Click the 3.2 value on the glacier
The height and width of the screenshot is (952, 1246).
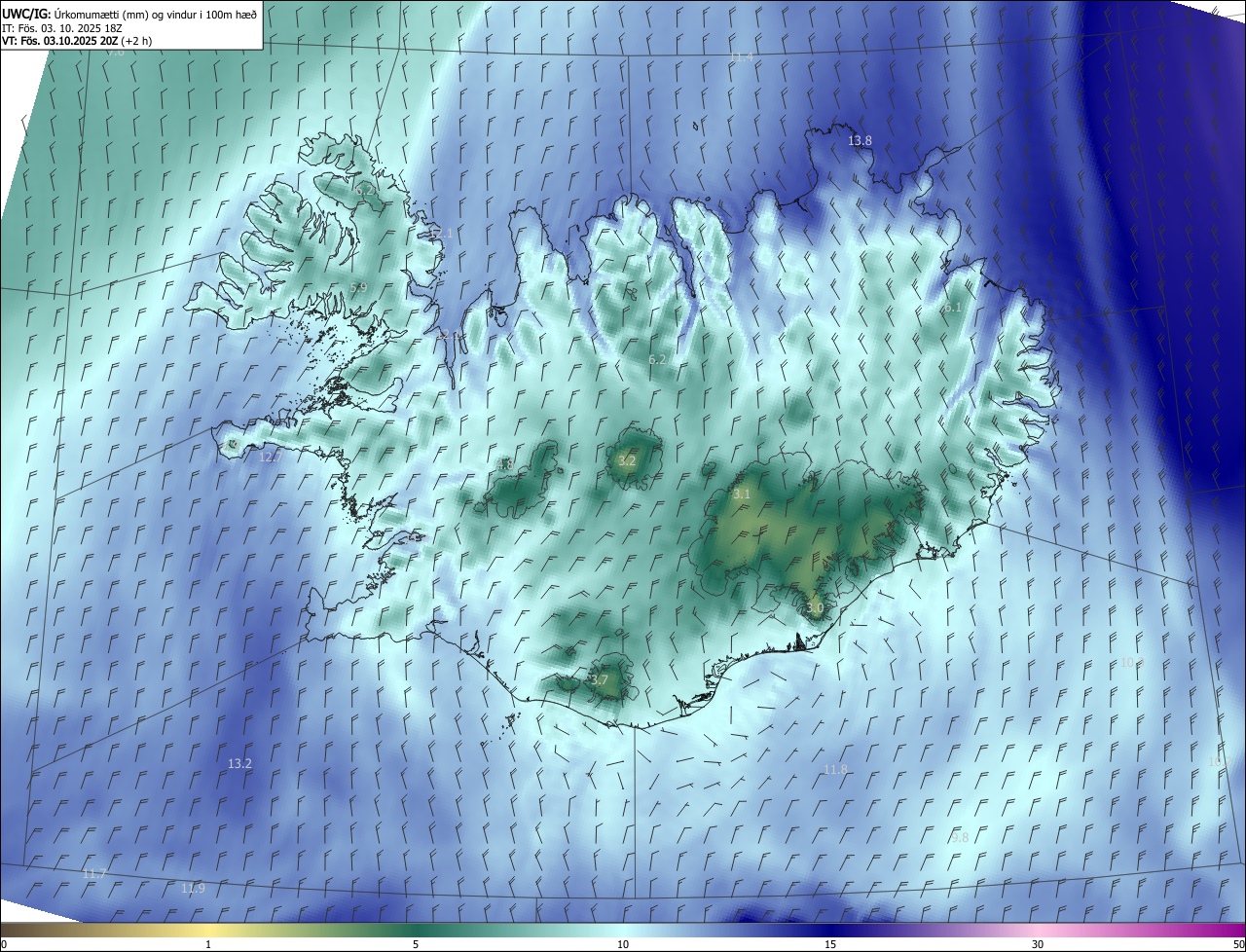pos(627,461)
